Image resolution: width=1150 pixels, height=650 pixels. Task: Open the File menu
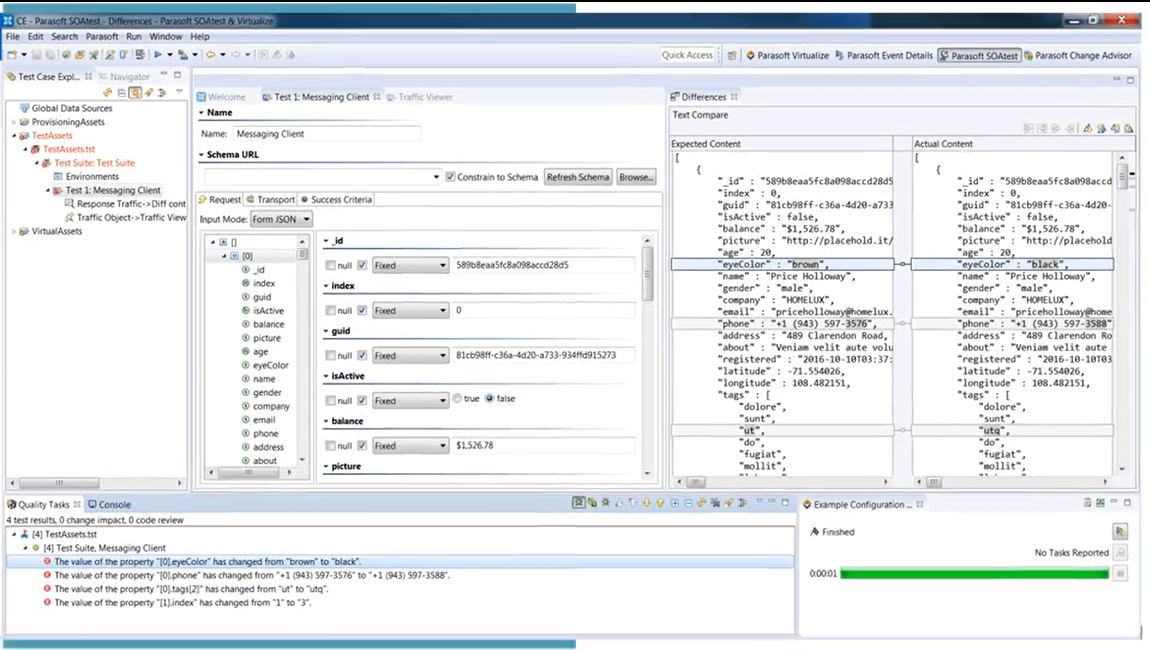click(x=13, y=36)
